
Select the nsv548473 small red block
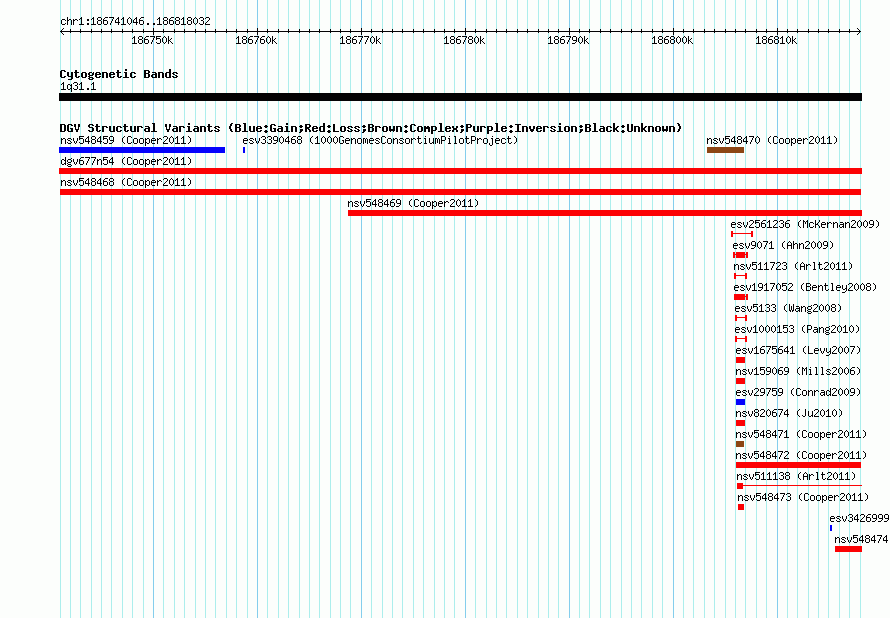pyautogui.click(x=741, y=507)
